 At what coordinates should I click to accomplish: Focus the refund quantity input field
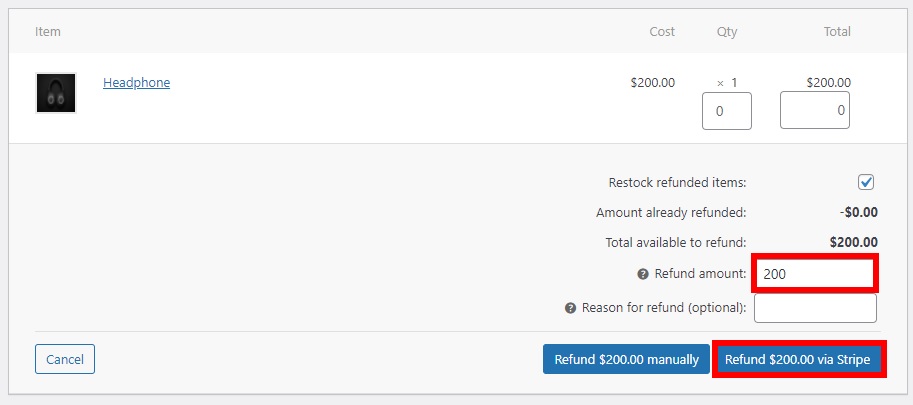pyautogui.click(x=727, y=111)
